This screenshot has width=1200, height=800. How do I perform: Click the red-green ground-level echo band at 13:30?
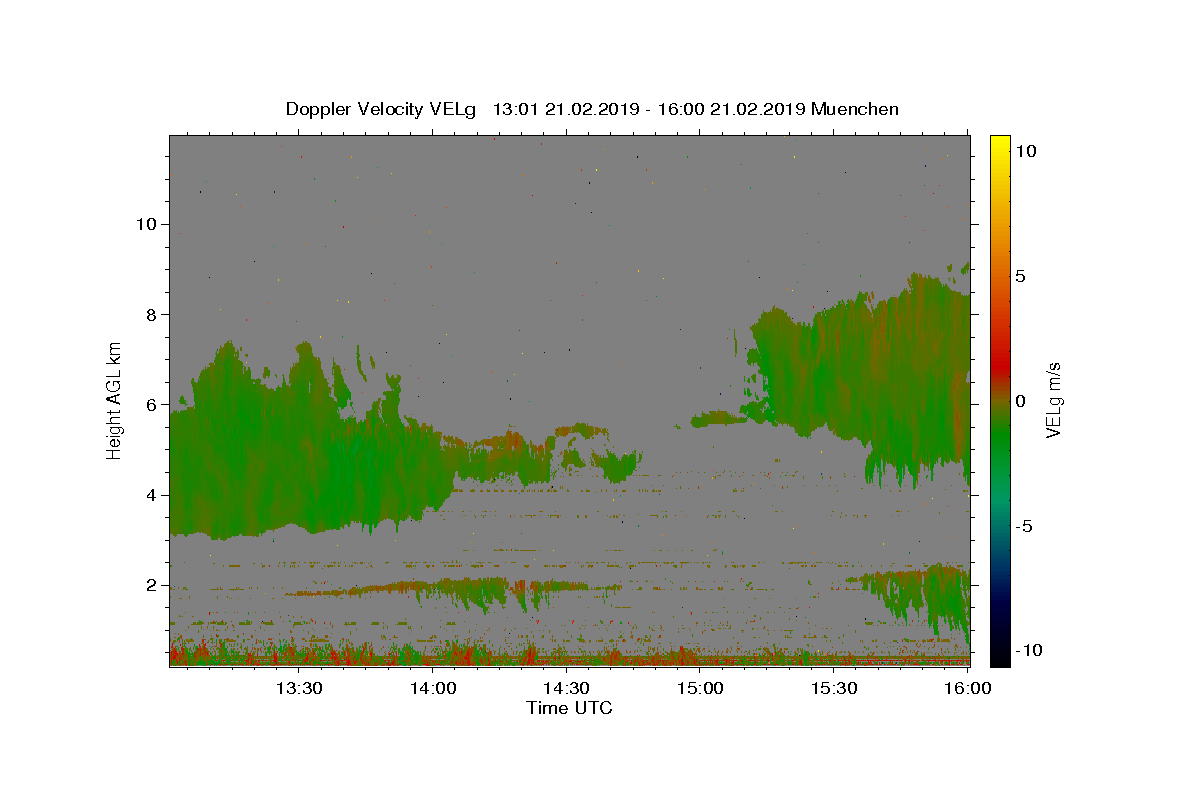[x=299, y=655]
